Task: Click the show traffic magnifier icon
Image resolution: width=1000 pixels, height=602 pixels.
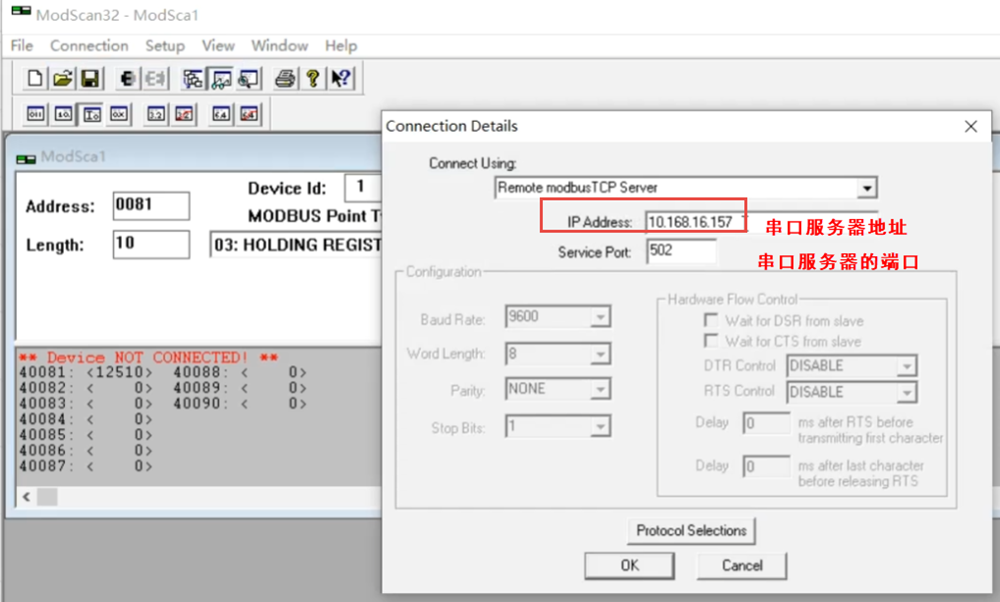Action: 248,78
